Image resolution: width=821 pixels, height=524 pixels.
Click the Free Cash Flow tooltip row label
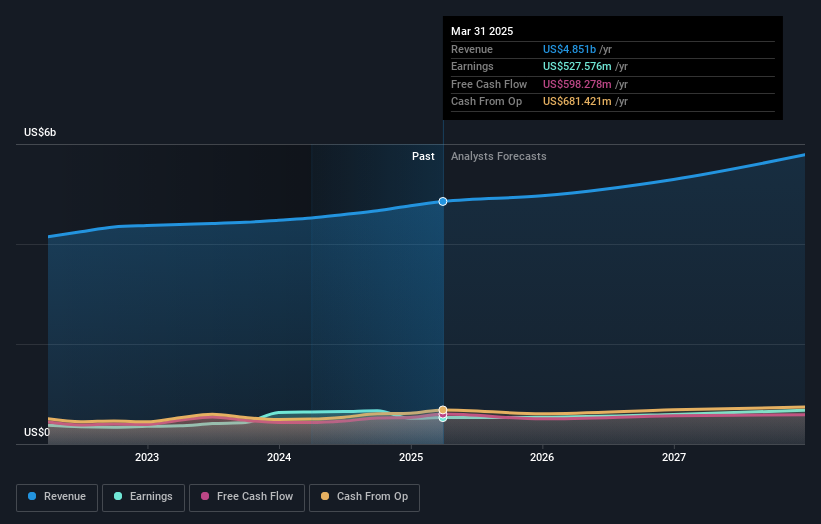coord(489,84)
